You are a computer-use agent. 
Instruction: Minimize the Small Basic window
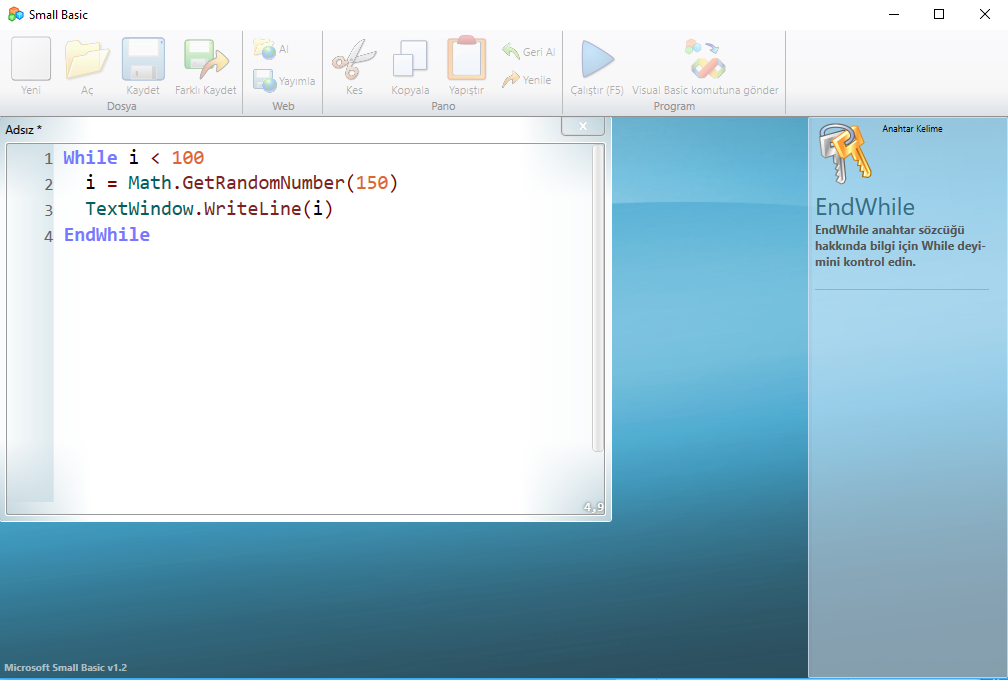[x=894, y=14]
